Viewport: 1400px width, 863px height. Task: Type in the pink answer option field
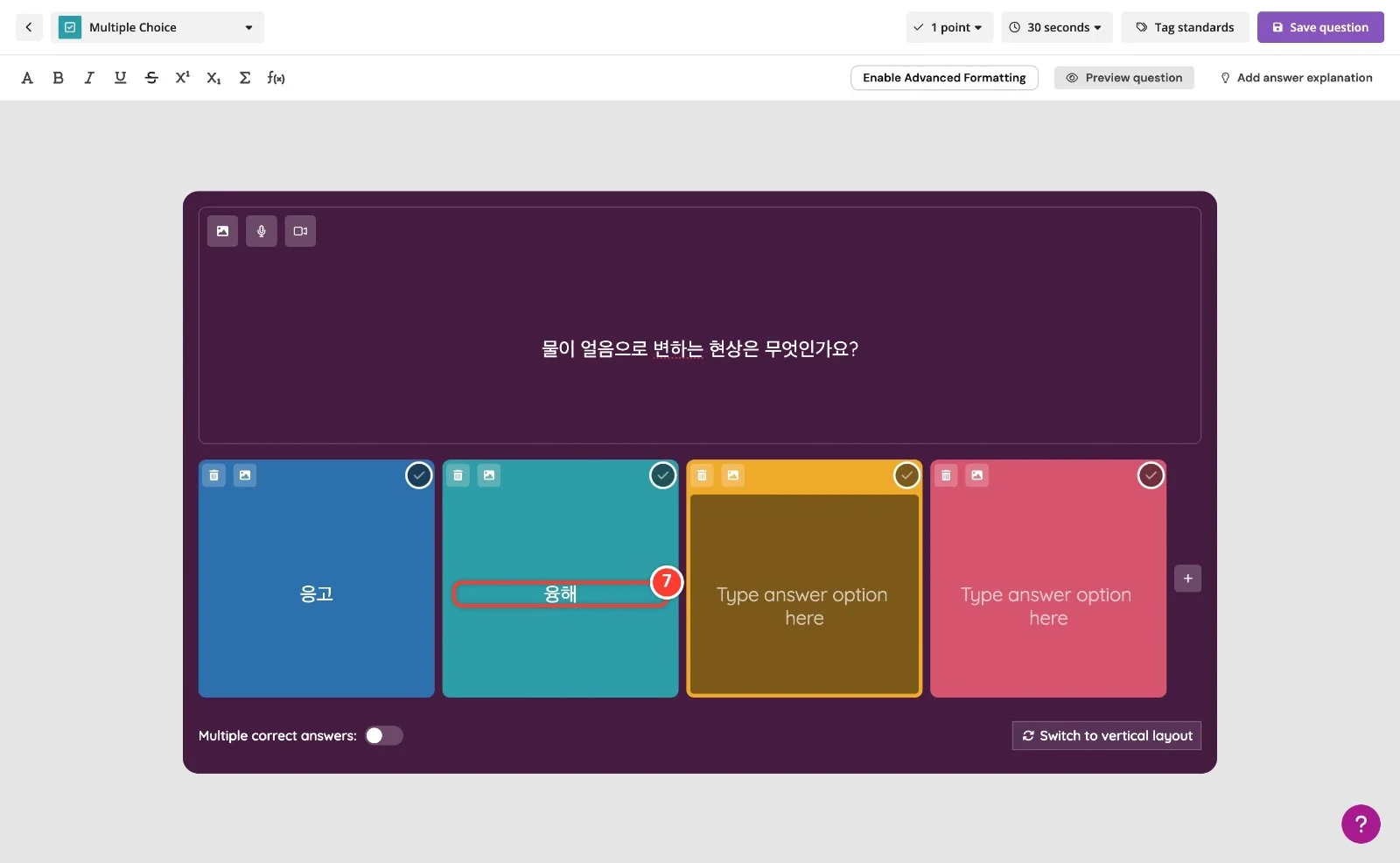(1048, 606)
